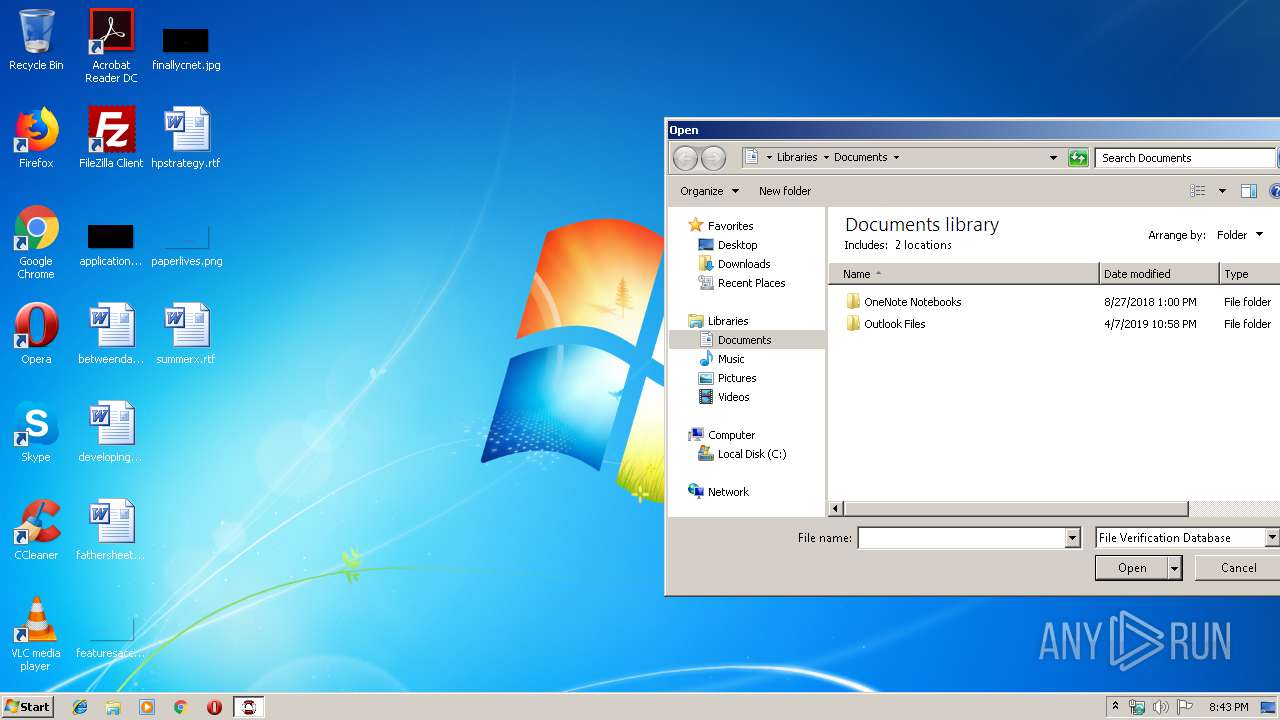Viewport: 1280px width, 720px height.
Task: Open the Chrome taskbar icon
Action: point(181,707)
